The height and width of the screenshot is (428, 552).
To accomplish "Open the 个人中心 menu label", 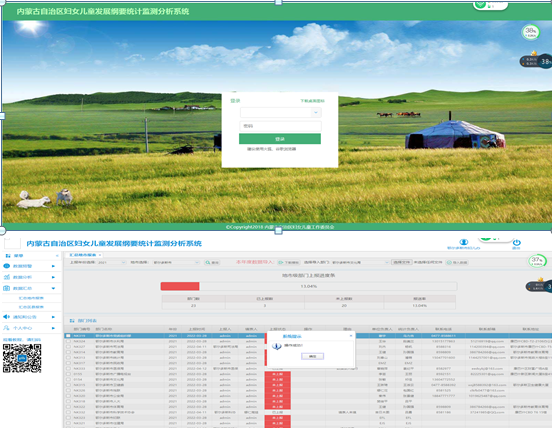I will coord(23,328).
